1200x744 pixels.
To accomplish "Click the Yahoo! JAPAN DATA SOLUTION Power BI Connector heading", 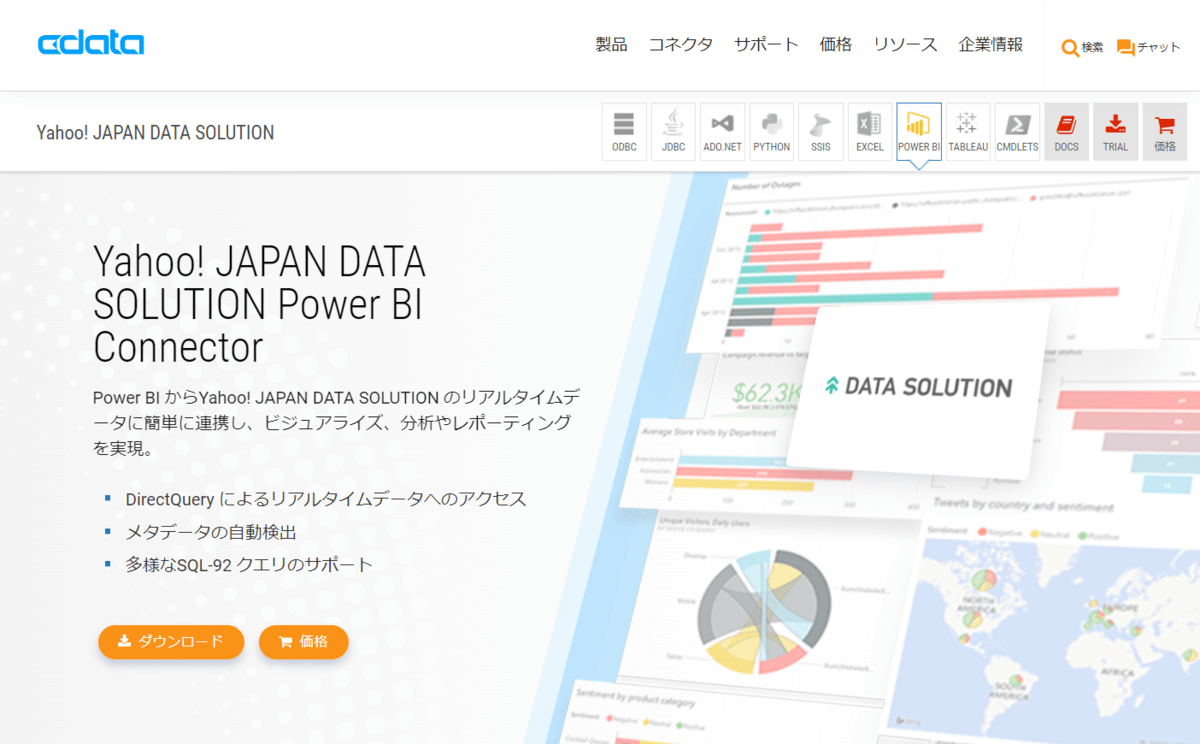I will (260, 304).
